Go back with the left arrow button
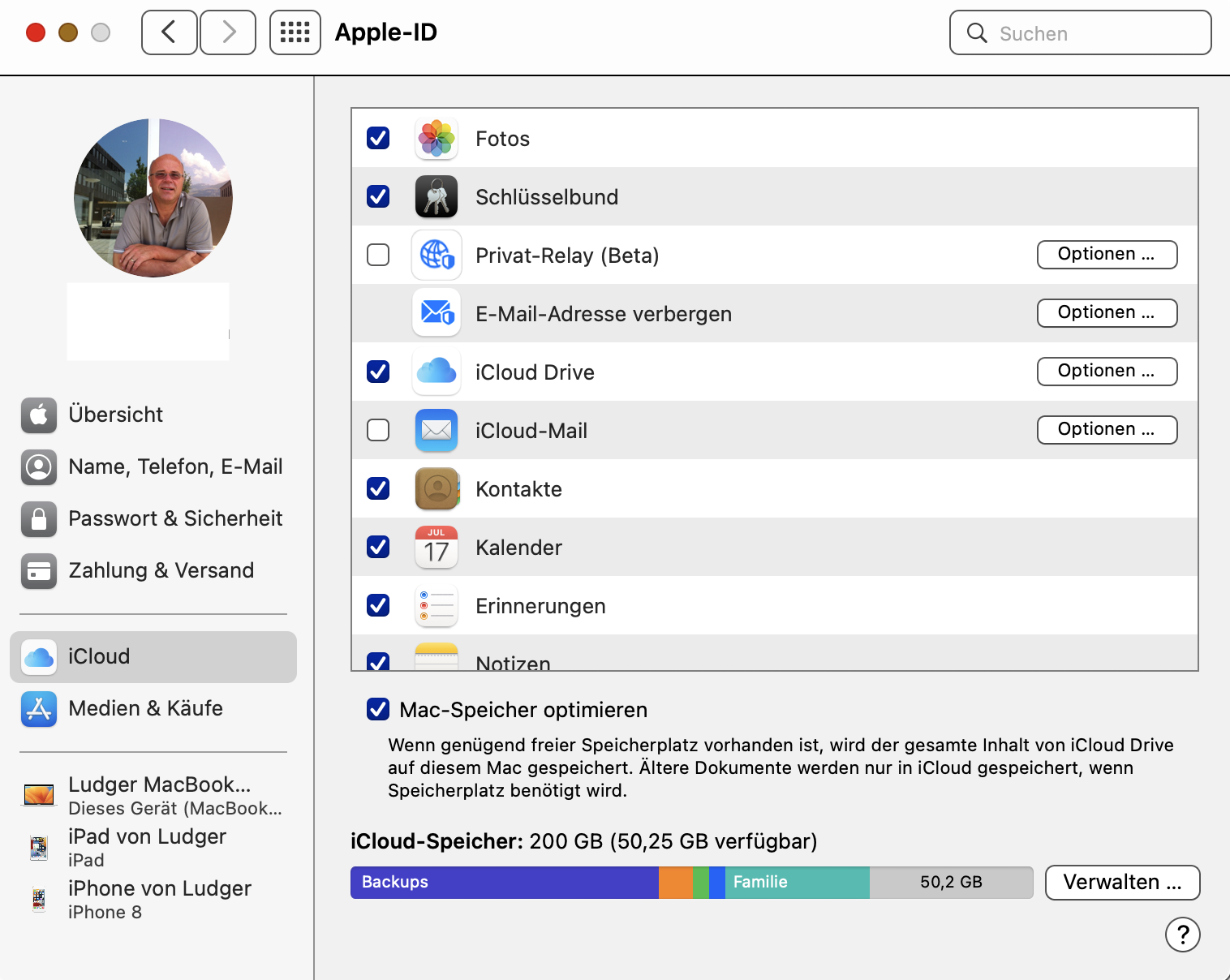The width and height of the screenshot is (1230, 980). pyautogui.click(x=170, y=32)
